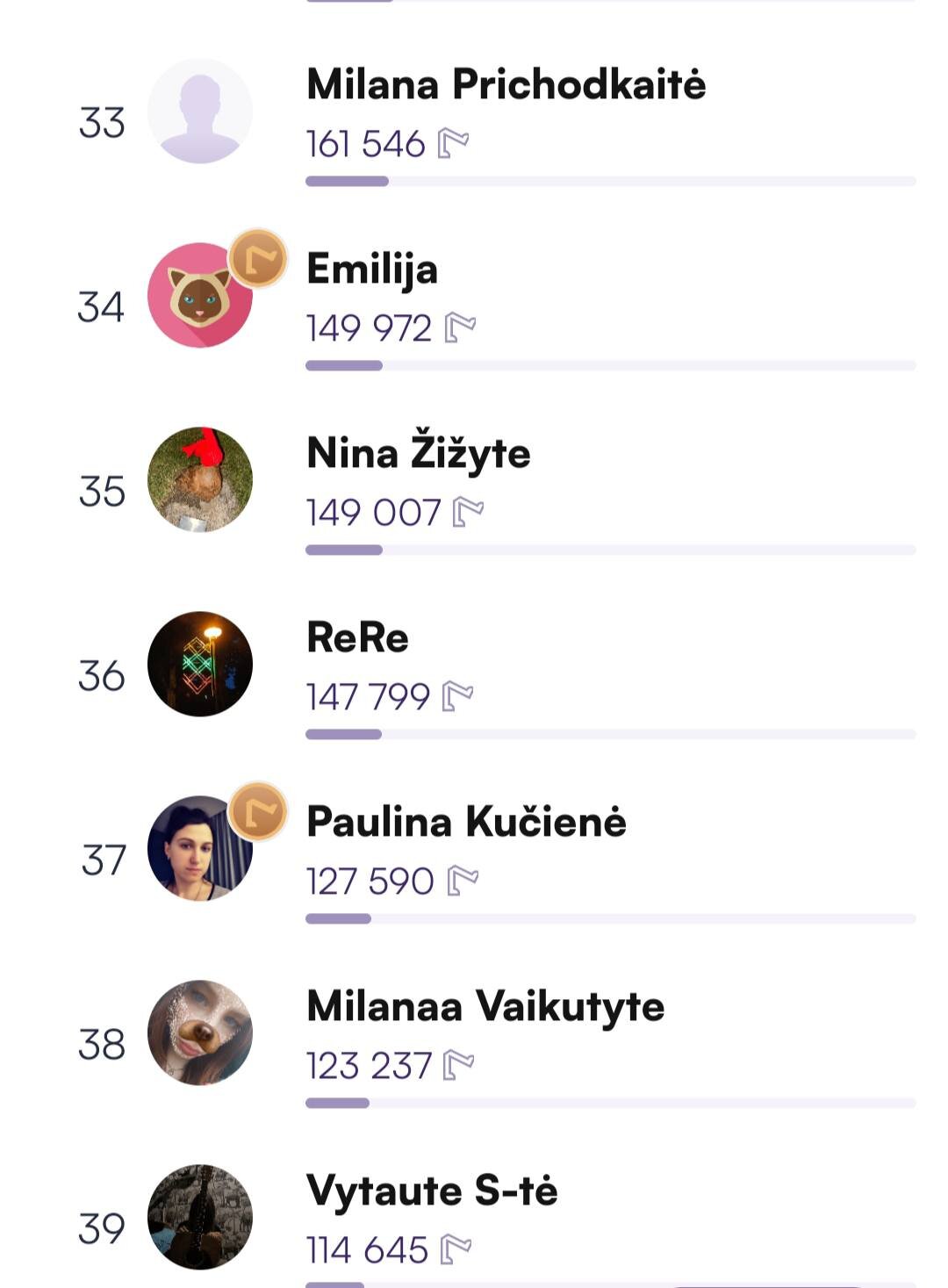Open ReRe's dark profile photo
This screenshot has width=948, height=1288.
(x=200, y=664)
